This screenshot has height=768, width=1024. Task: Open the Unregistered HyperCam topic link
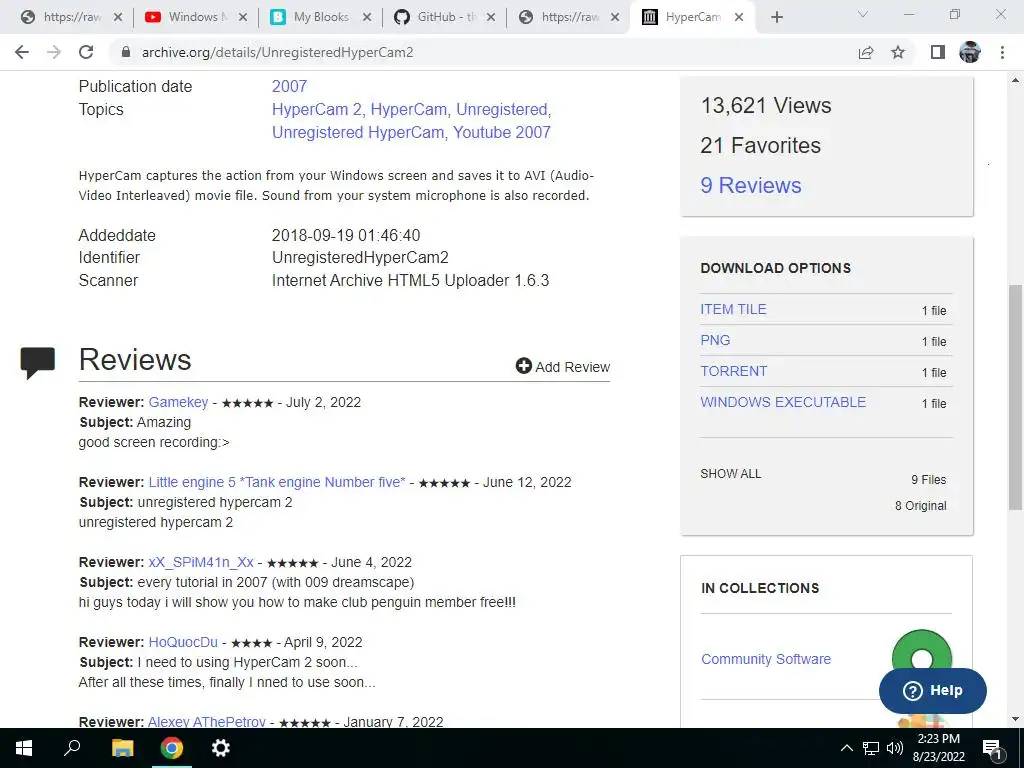pyautogui.click(x=358, y=132)
